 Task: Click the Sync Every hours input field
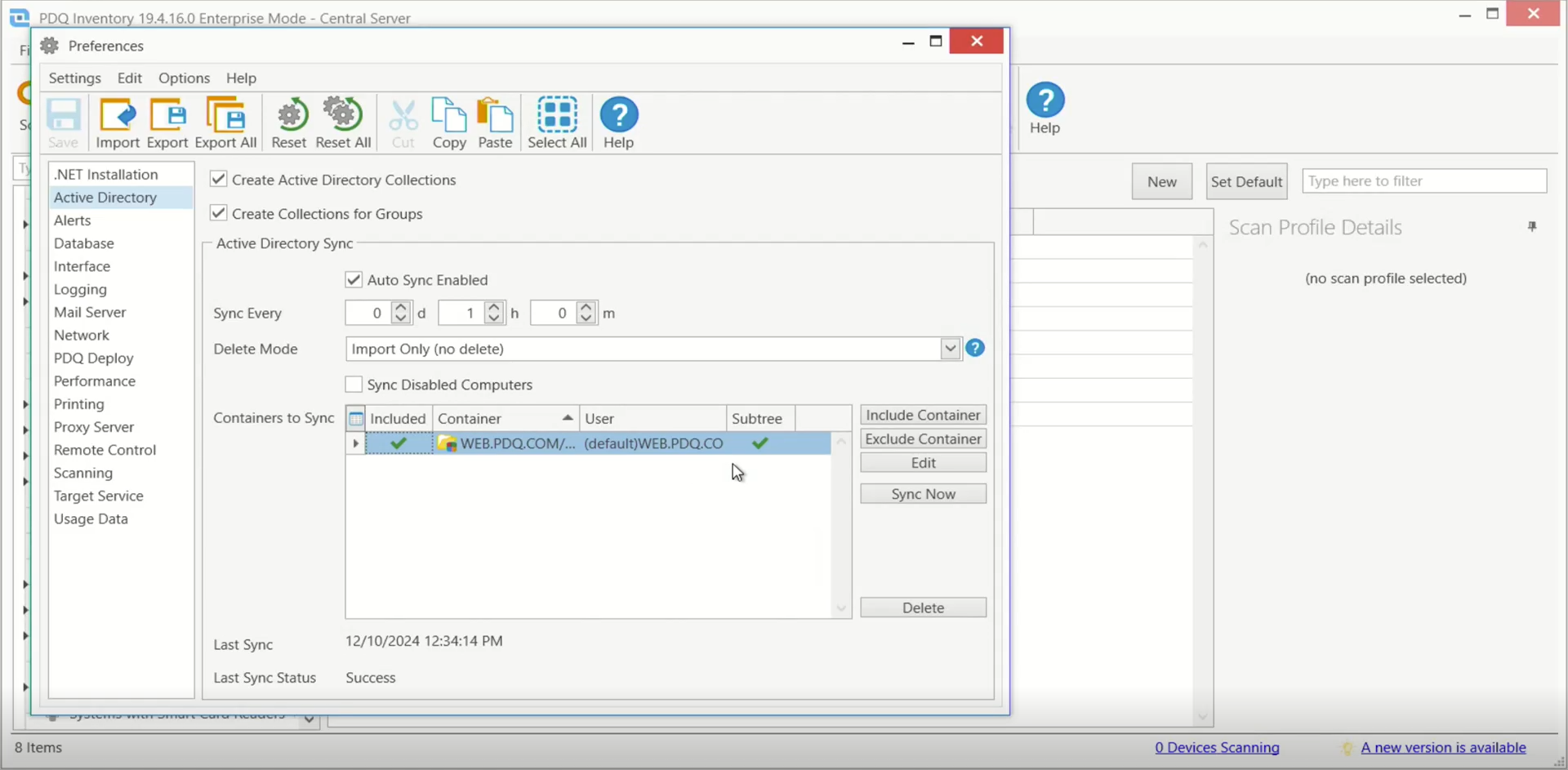click(461, 313)
